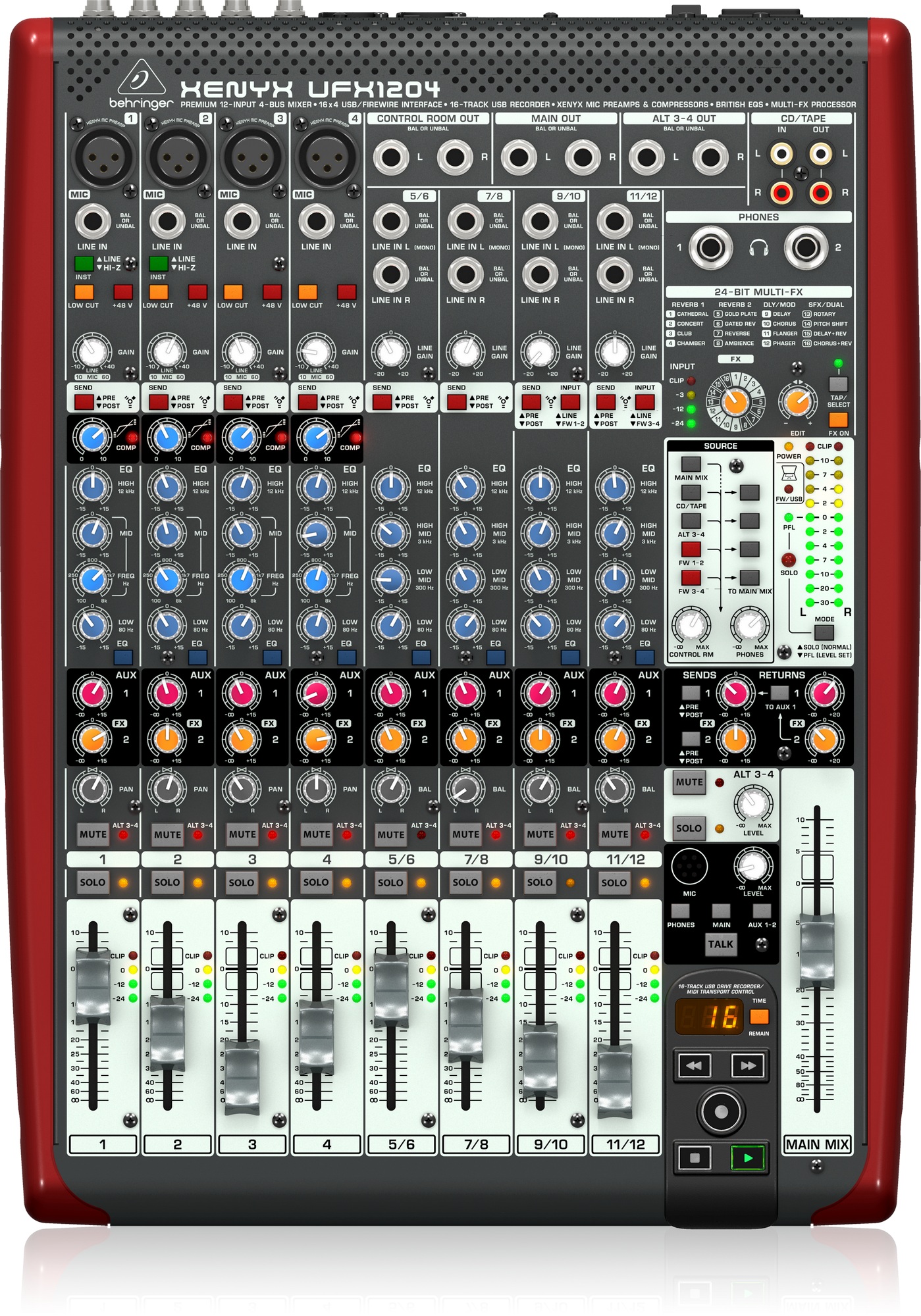Mute channel 3
The image size is (921, 1316).
pyautogui.click(x=242, y=834)
